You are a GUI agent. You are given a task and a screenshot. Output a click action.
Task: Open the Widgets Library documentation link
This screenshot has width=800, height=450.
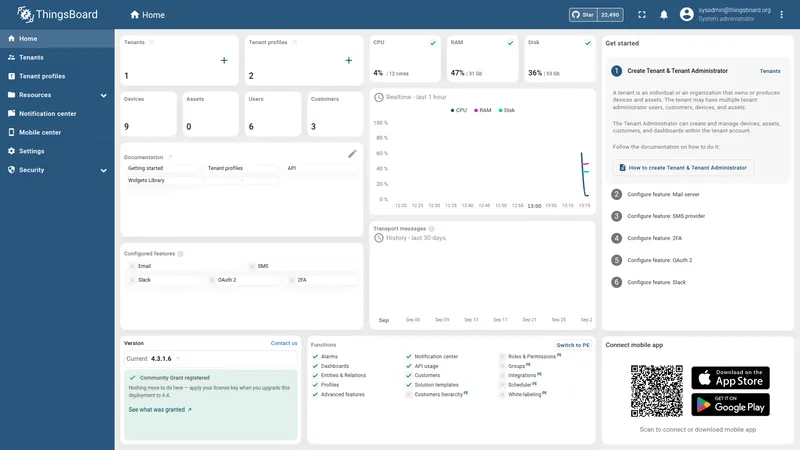pyautogui.click(x=161, y=181)
